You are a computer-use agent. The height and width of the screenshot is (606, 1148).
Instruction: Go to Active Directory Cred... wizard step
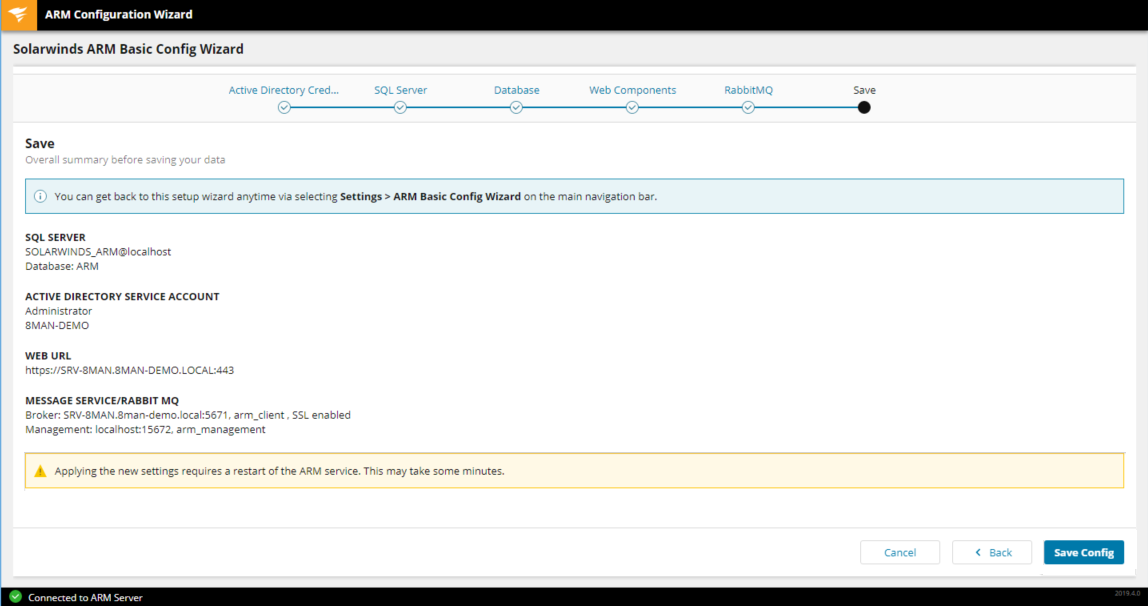[x=284, y=90]
